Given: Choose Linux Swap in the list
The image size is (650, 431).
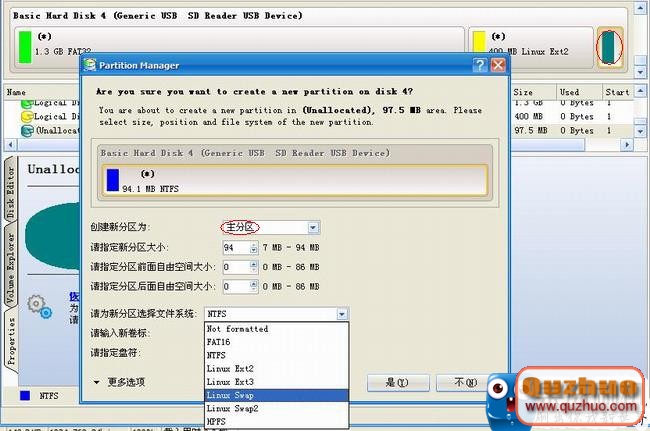Looking at the screenshot, I should [x=276, y=395].
